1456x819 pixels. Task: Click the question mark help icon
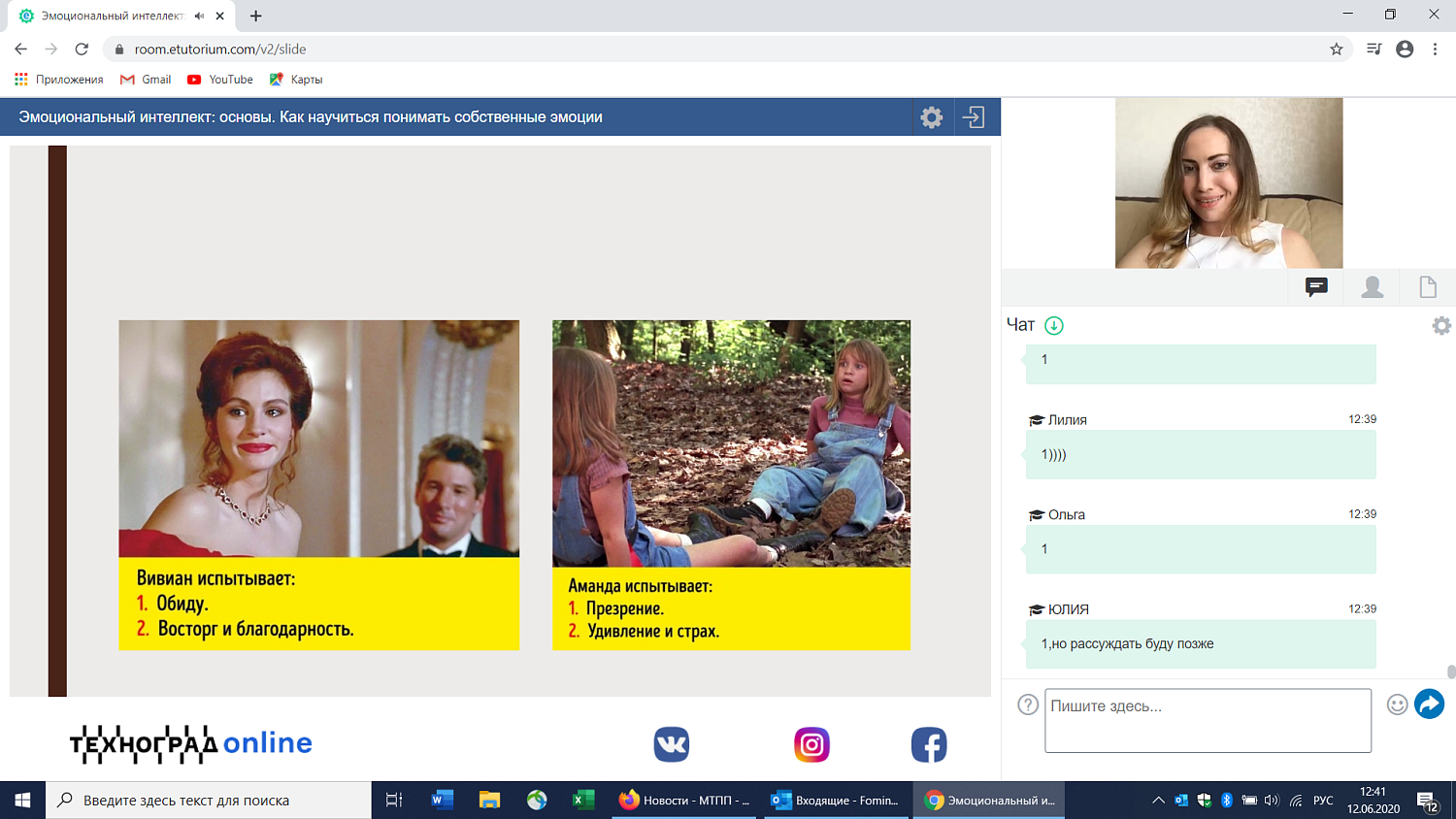1028,704
